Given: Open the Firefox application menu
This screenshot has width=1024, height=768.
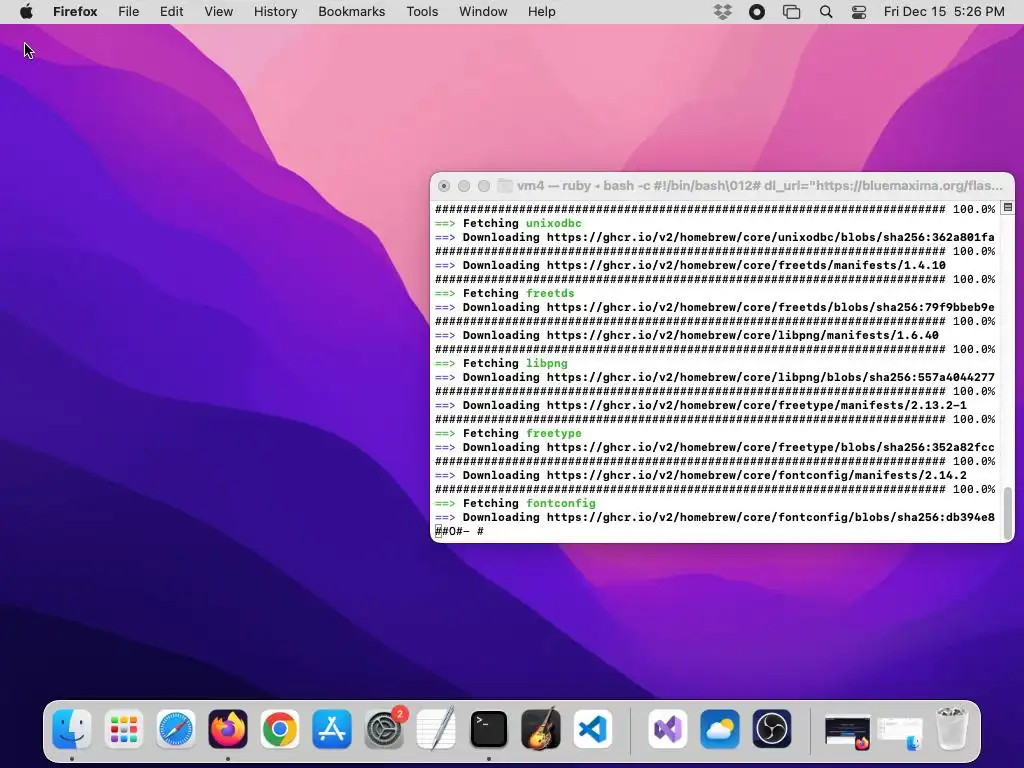Looking at the screenshot, I should coord(75,12).
